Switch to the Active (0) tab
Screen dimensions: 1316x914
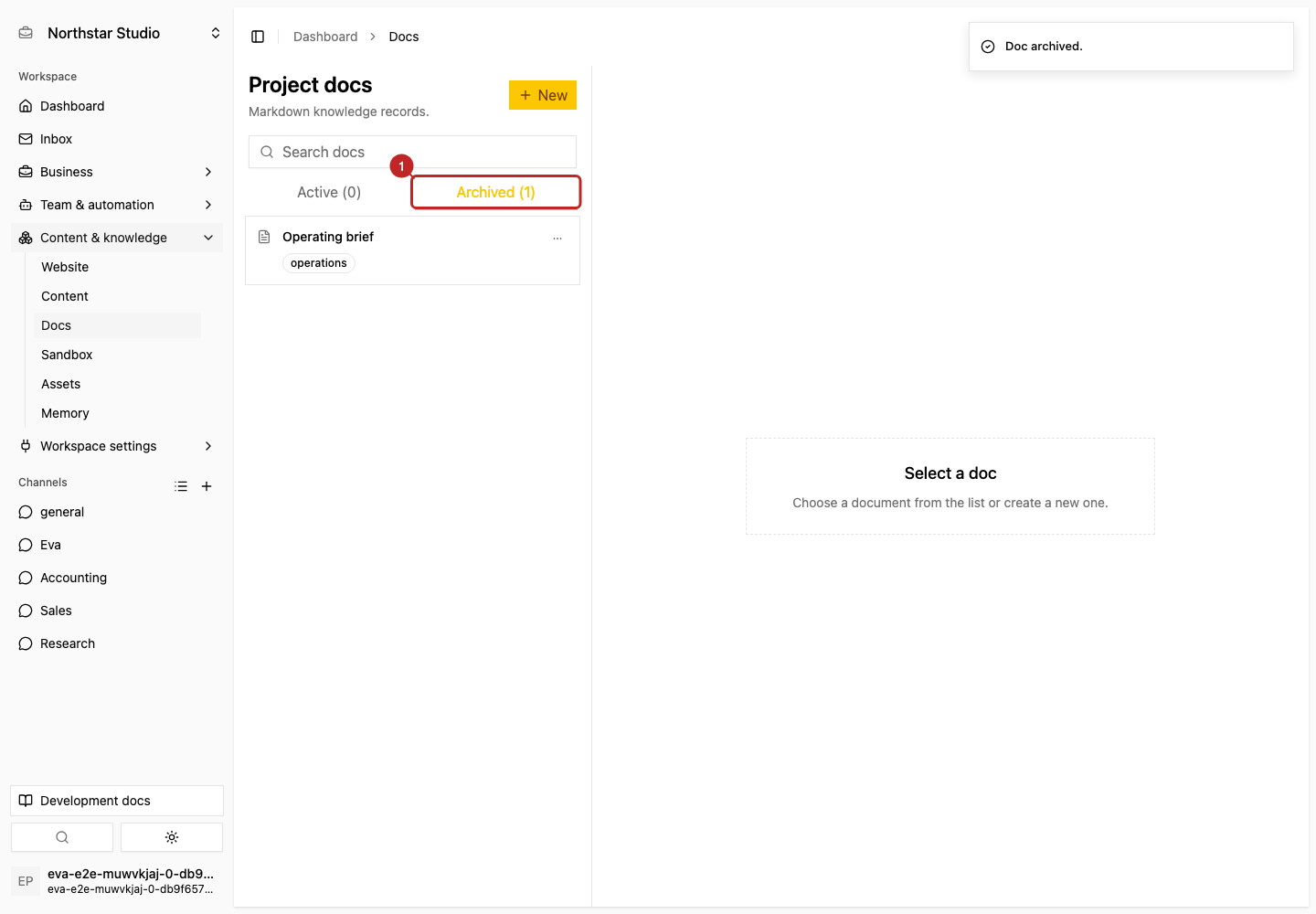(x=329, y=192)
